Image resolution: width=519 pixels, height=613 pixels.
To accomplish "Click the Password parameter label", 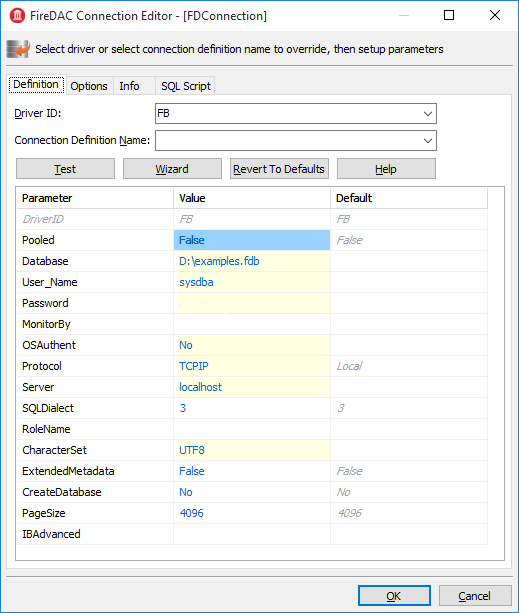I will tap(45, 303).
